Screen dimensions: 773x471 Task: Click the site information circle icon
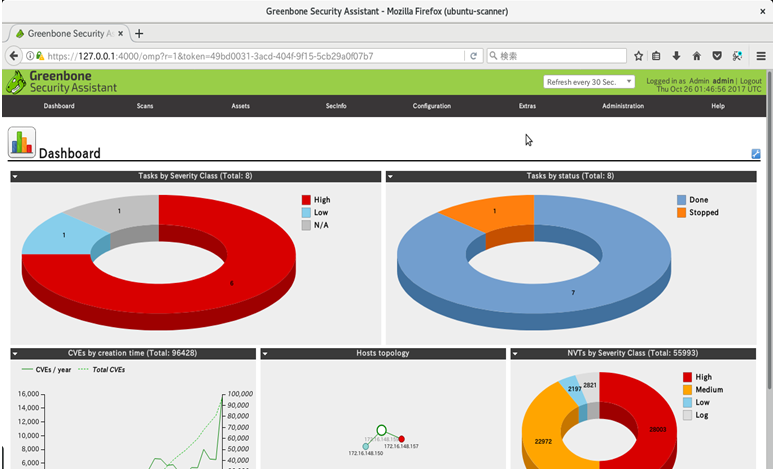(x=30, y=56)
